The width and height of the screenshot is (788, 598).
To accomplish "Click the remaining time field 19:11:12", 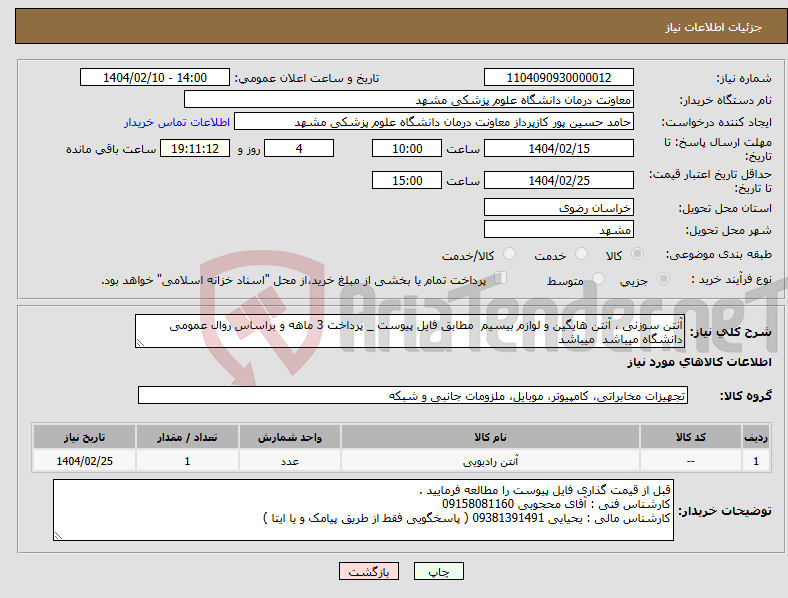I will coord(194,148).
